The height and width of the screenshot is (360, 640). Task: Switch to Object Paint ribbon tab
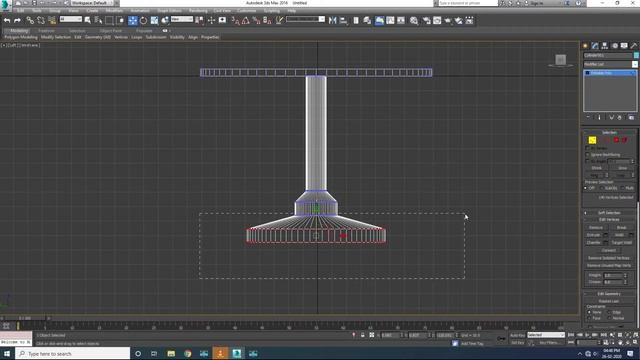111,31
